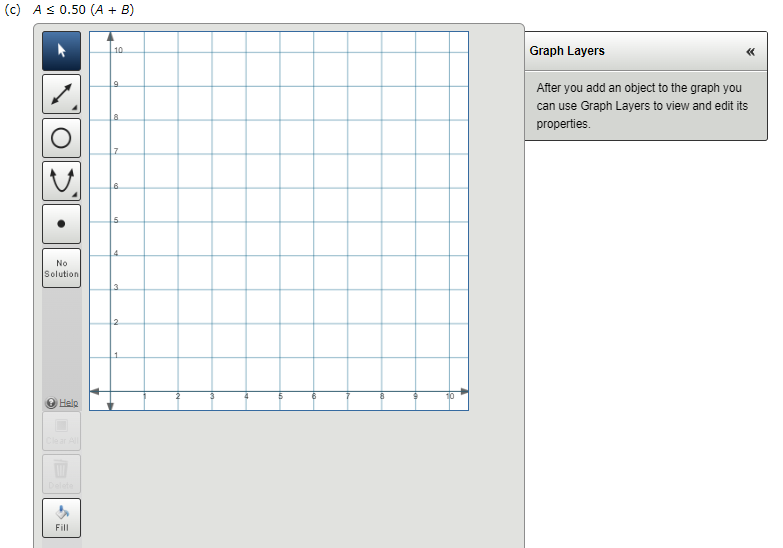Select the pointer arrow tool
Viewport: 783px width, 548px height.
pos(61,51)
